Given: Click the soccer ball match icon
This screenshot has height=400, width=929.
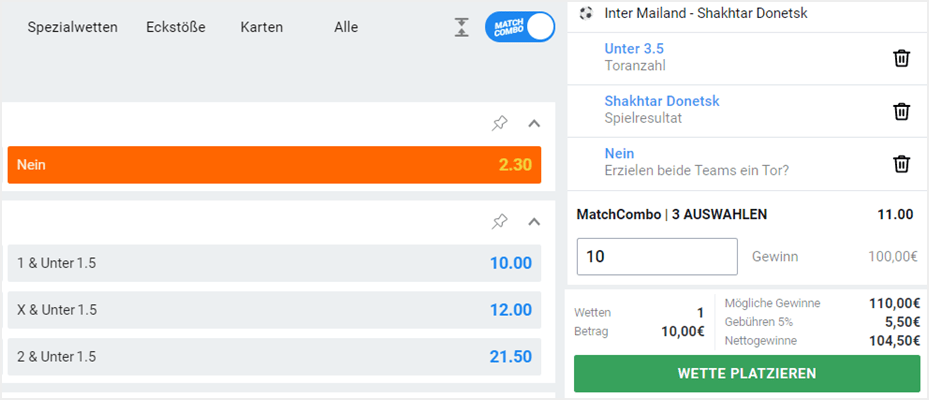Looking at the screenshot, I should [x=585, y=14].
